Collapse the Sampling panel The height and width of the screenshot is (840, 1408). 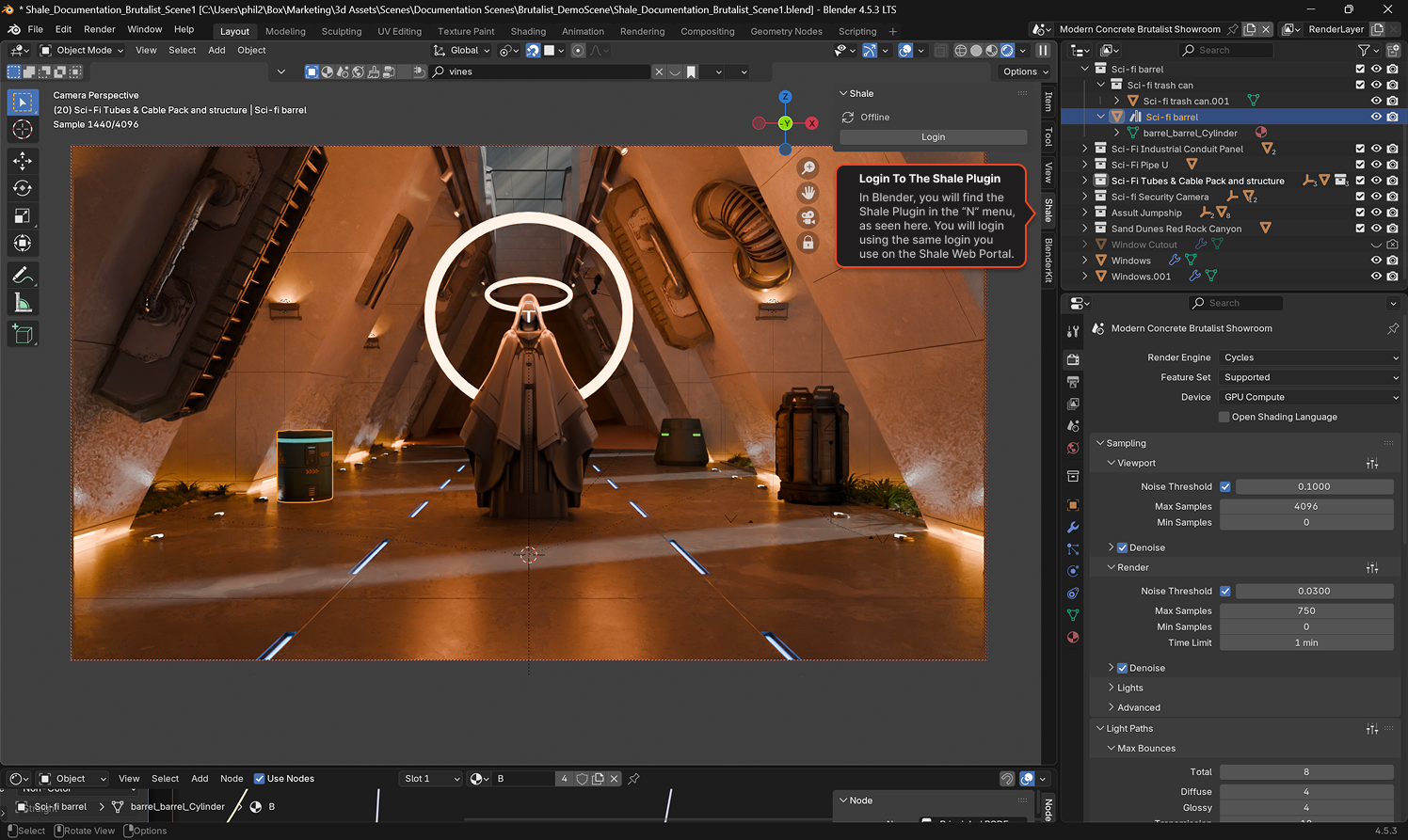[1100, 443]
